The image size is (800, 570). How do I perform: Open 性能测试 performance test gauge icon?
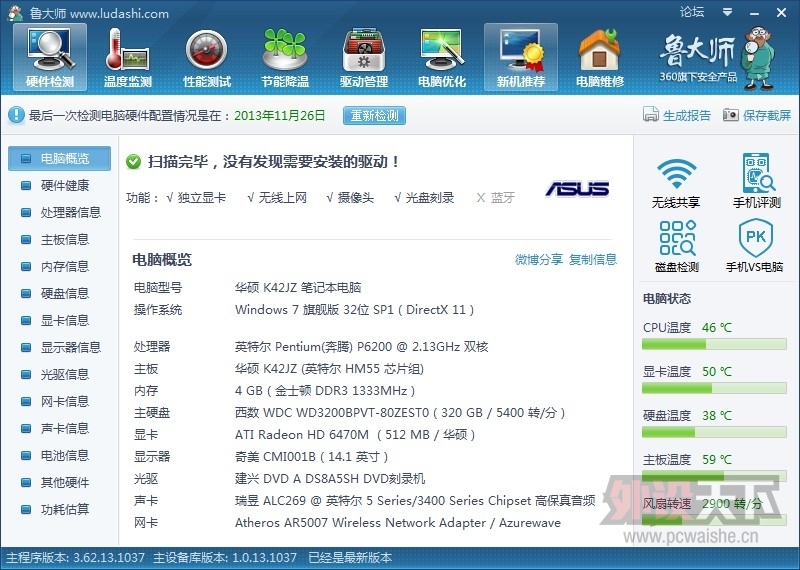pyautogui.click(x=207, y=57)
